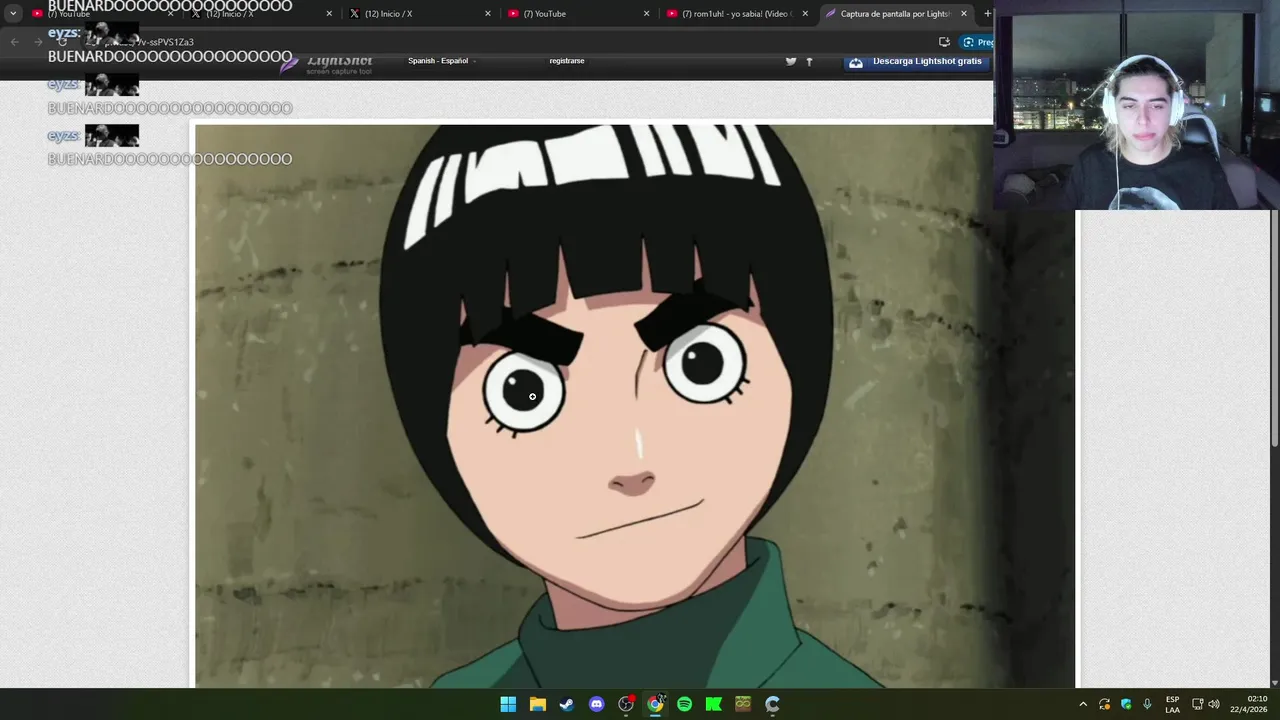This screenshot has height=720, width=1280.
Task: Click the install/cast icon in the address bar
Action: pyautogui.click(x=944, y=42)
